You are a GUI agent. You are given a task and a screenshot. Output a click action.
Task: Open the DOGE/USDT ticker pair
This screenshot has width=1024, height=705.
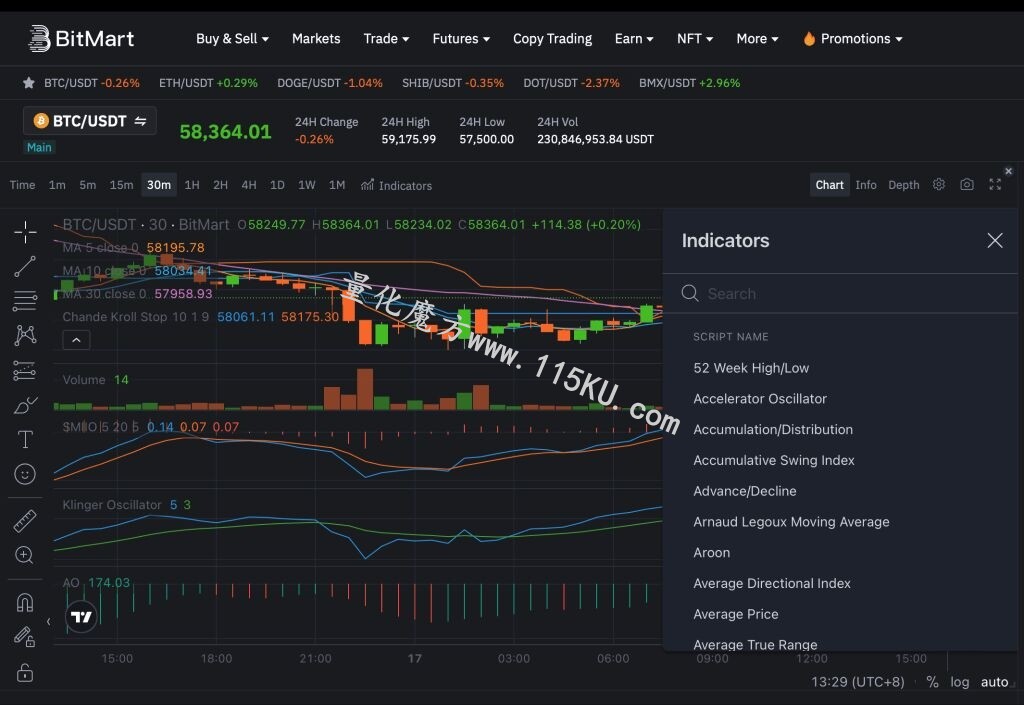(x=330, y=83)
